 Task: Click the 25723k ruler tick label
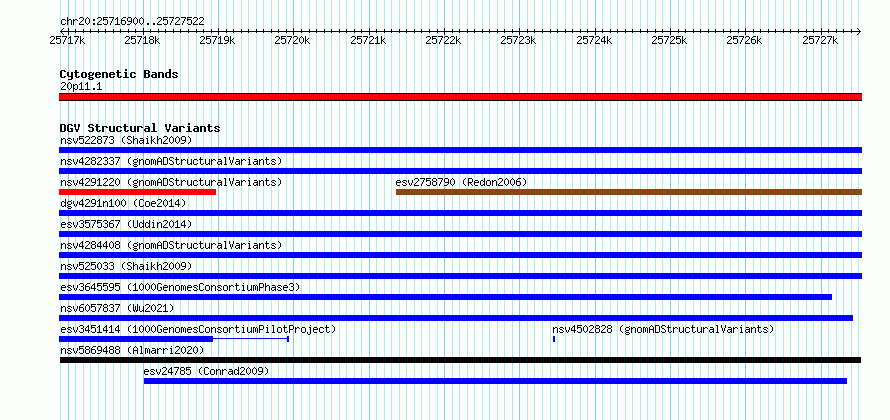[x=518, y=40]
